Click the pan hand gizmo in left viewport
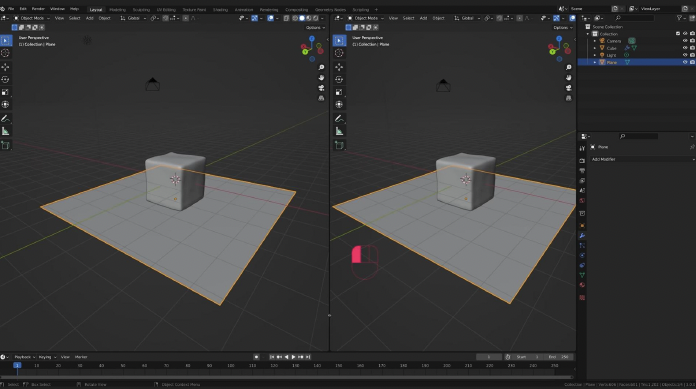The image size is (696, 389). click(321, 78)
